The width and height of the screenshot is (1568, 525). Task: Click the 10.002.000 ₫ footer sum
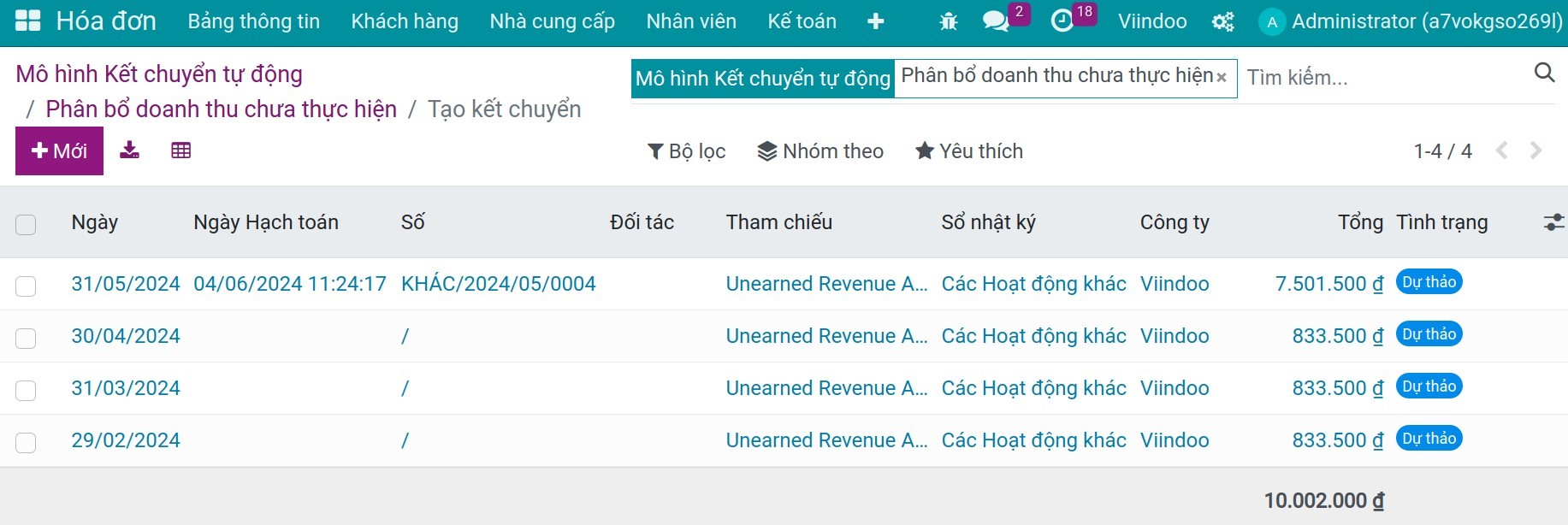click(1323, 500)
